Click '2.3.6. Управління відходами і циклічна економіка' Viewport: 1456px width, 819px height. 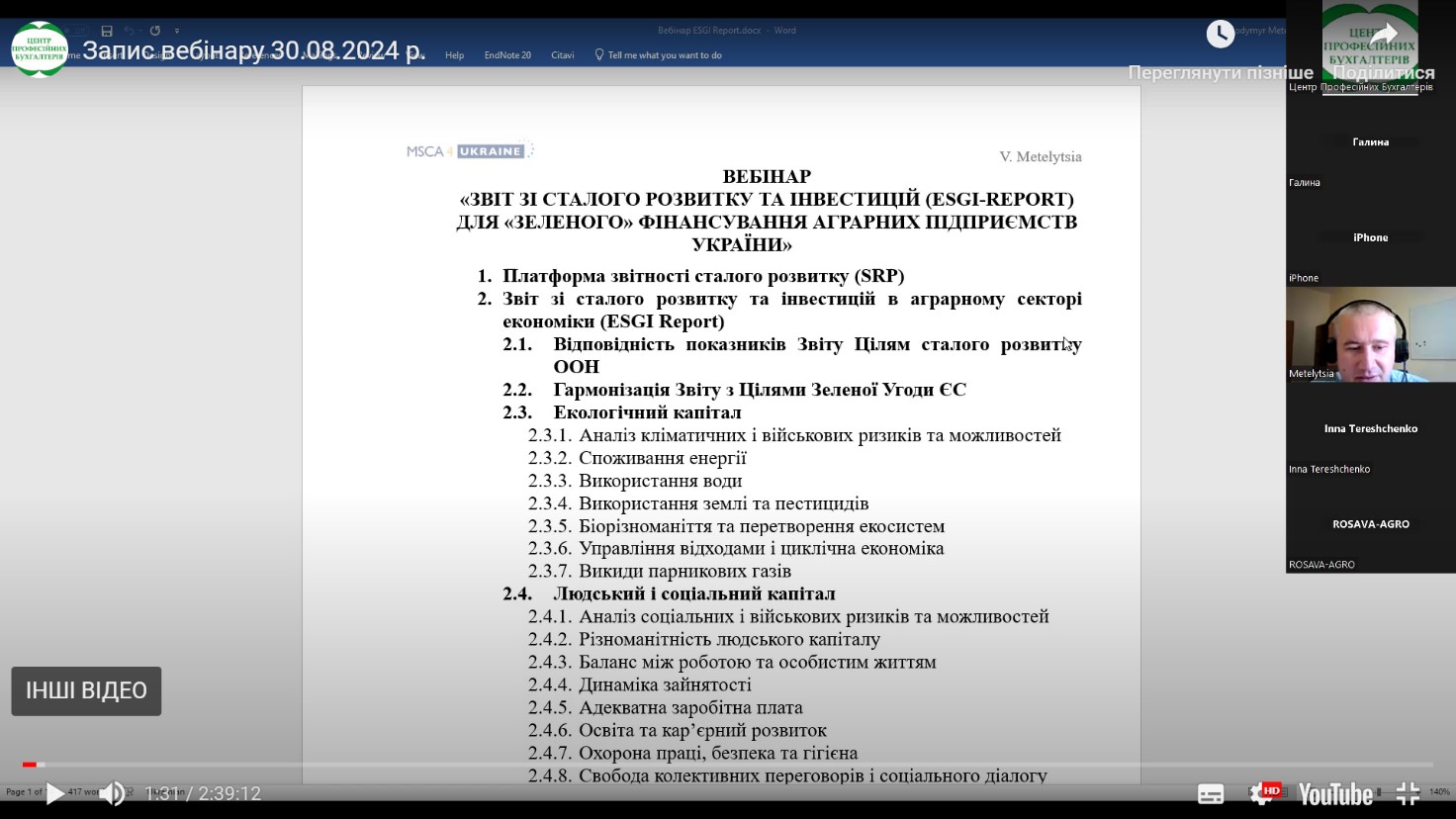736,548
